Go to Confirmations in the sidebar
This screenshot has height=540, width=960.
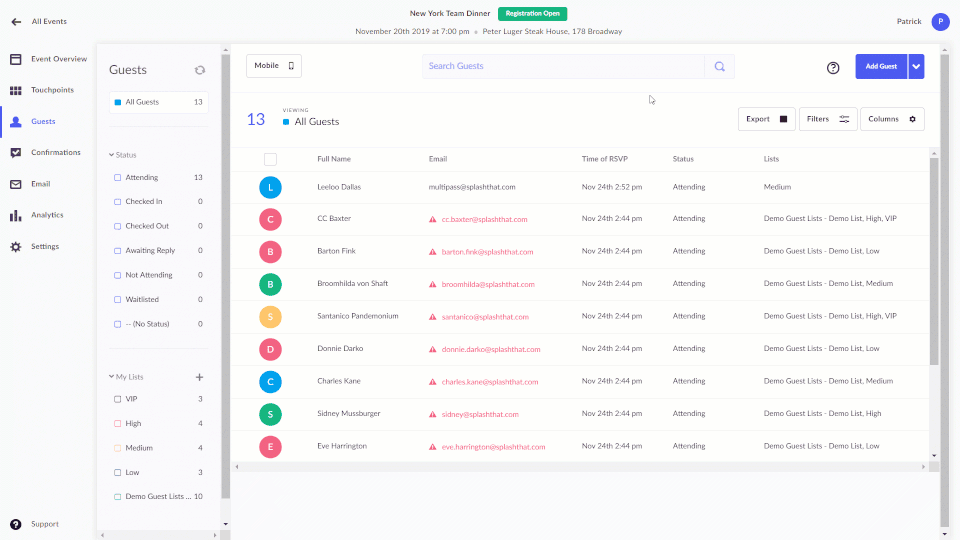[x=56, y=152]
